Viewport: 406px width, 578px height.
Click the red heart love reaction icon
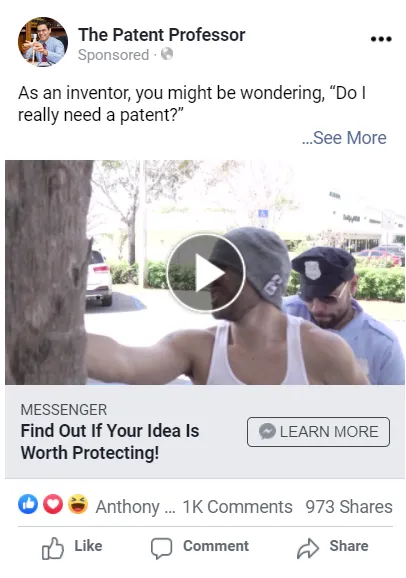[53, 504]
